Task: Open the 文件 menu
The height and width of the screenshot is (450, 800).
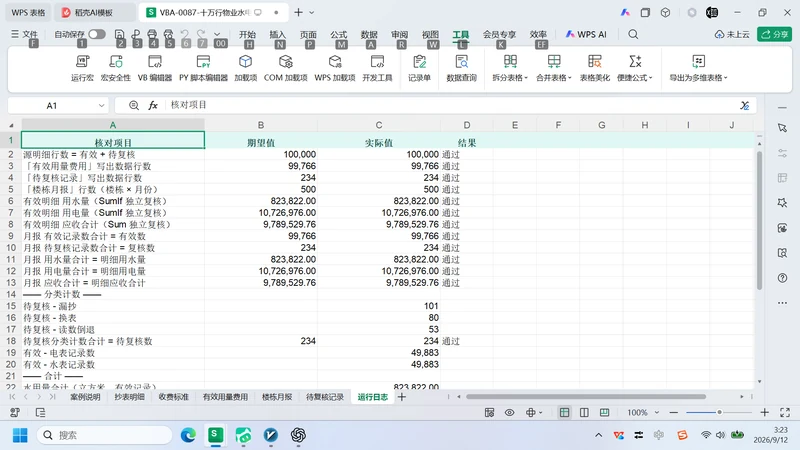Action: click(x=24, y=34)
